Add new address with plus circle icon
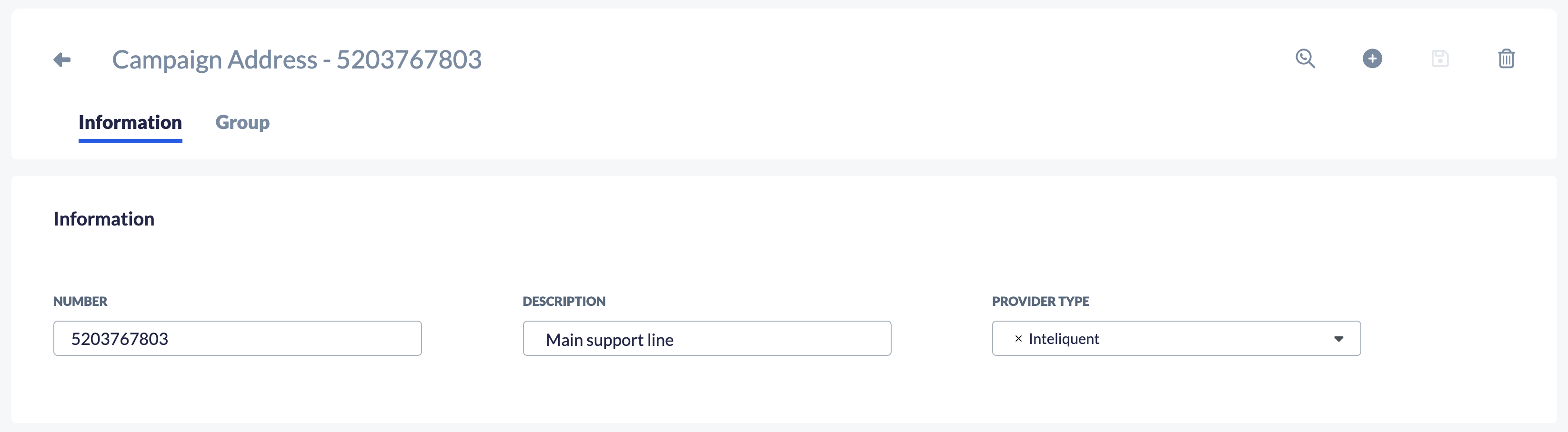 click(x=1372, y=59)
